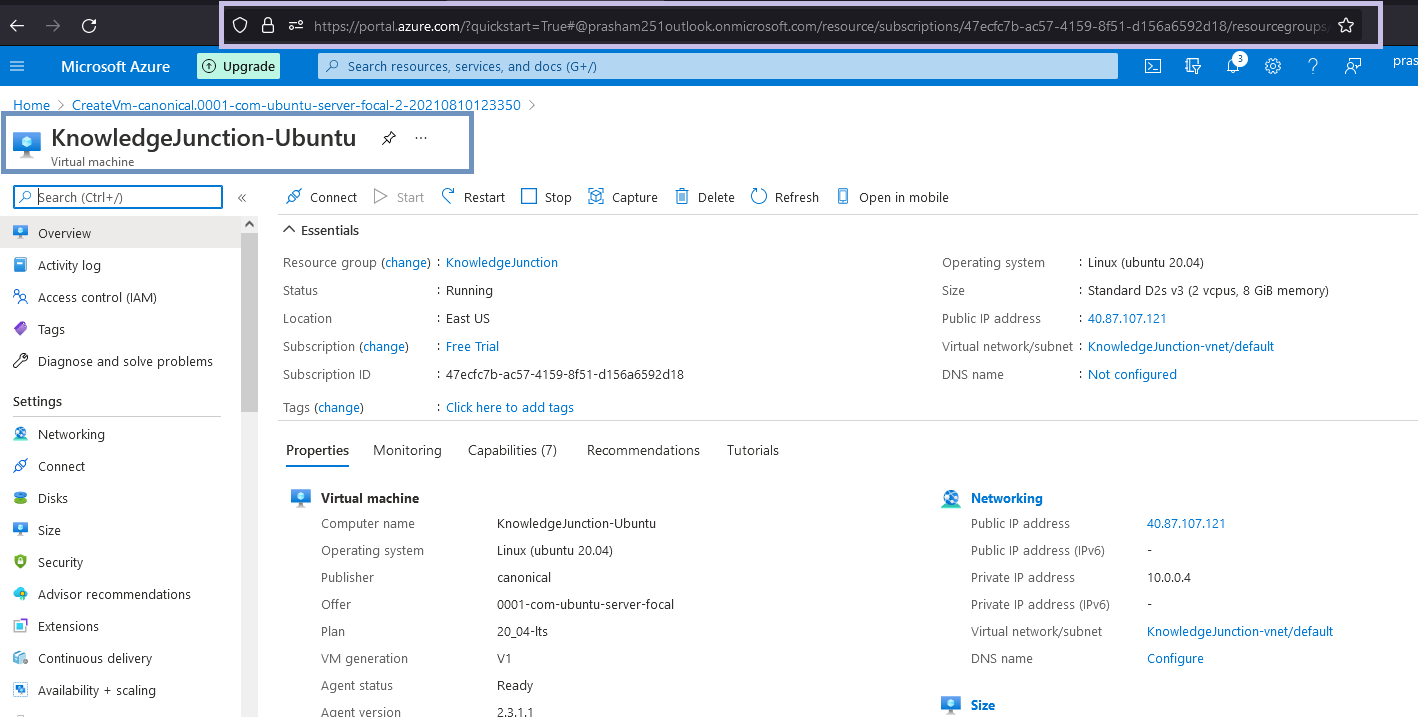Switch to the Recommendations tab

(643, 450)
